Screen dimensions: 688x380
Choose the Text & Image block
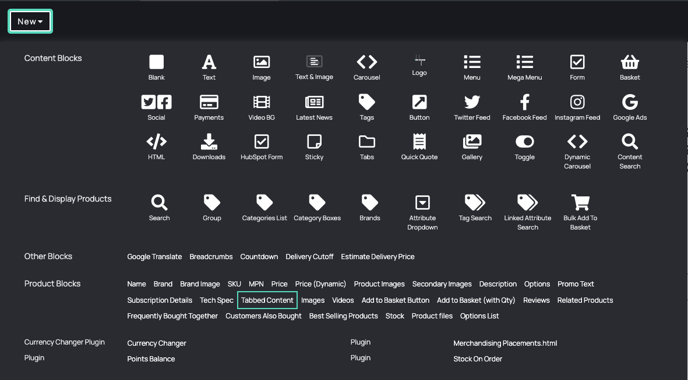coord(314,67)
